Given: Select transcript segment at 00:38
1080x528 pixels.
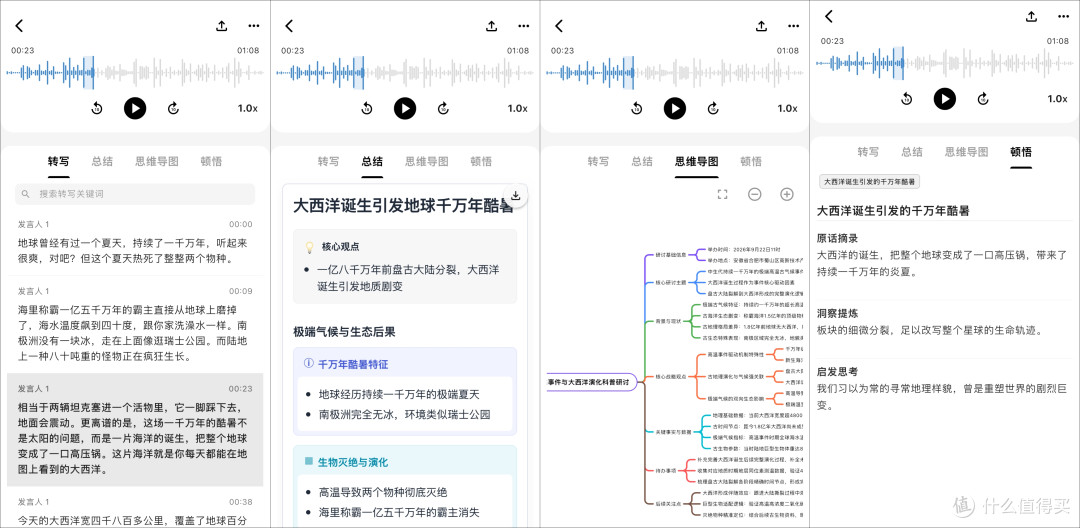Looking at the screenshot, I should [x=135, y=509].
